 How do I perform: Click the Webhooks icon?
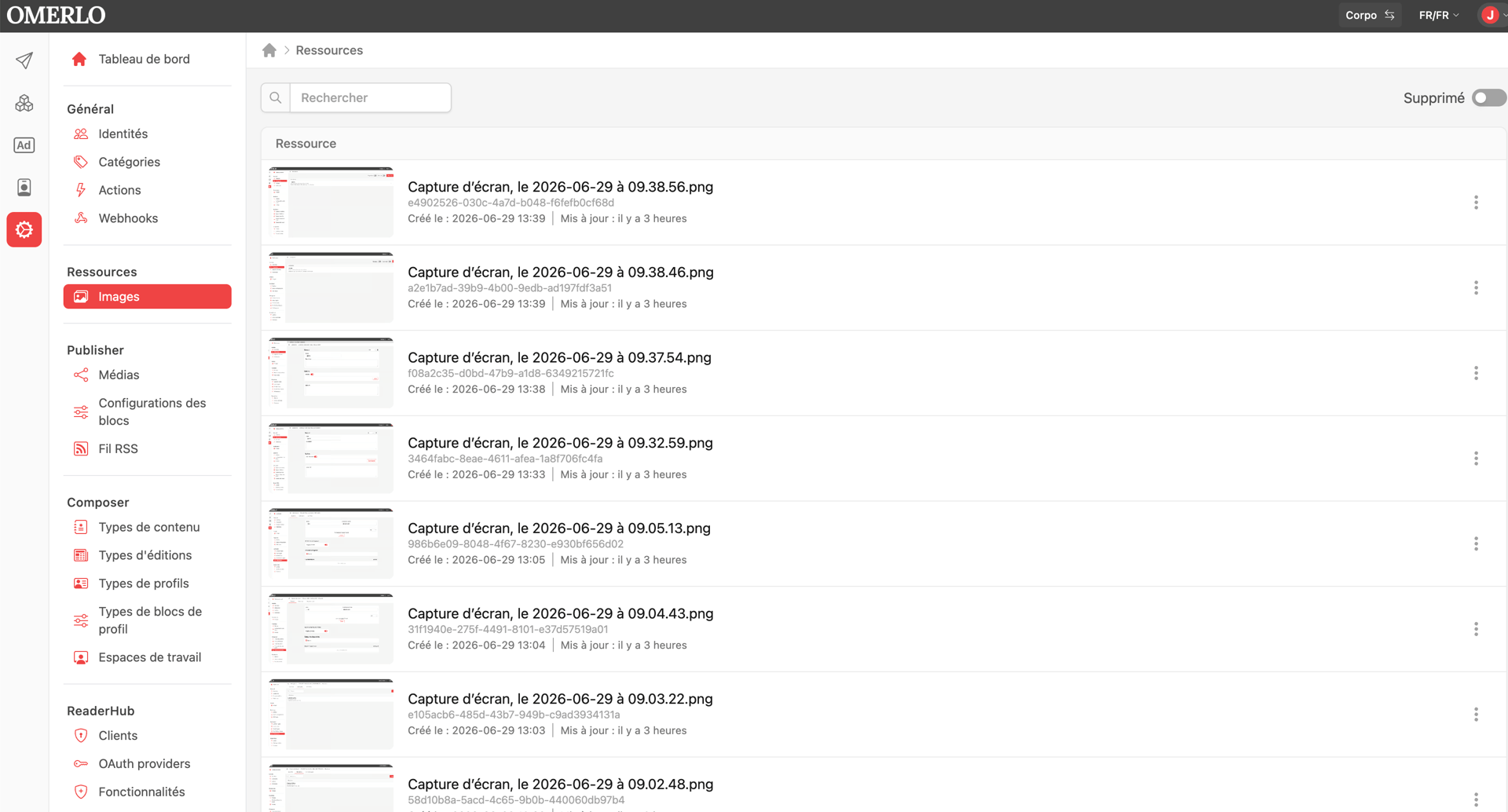click(81, 218)
